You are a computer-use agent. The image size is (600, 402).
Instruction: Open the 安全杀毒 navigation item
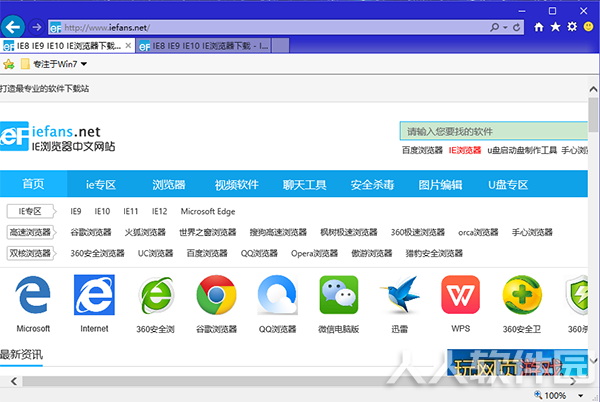(x=372, y=185)
